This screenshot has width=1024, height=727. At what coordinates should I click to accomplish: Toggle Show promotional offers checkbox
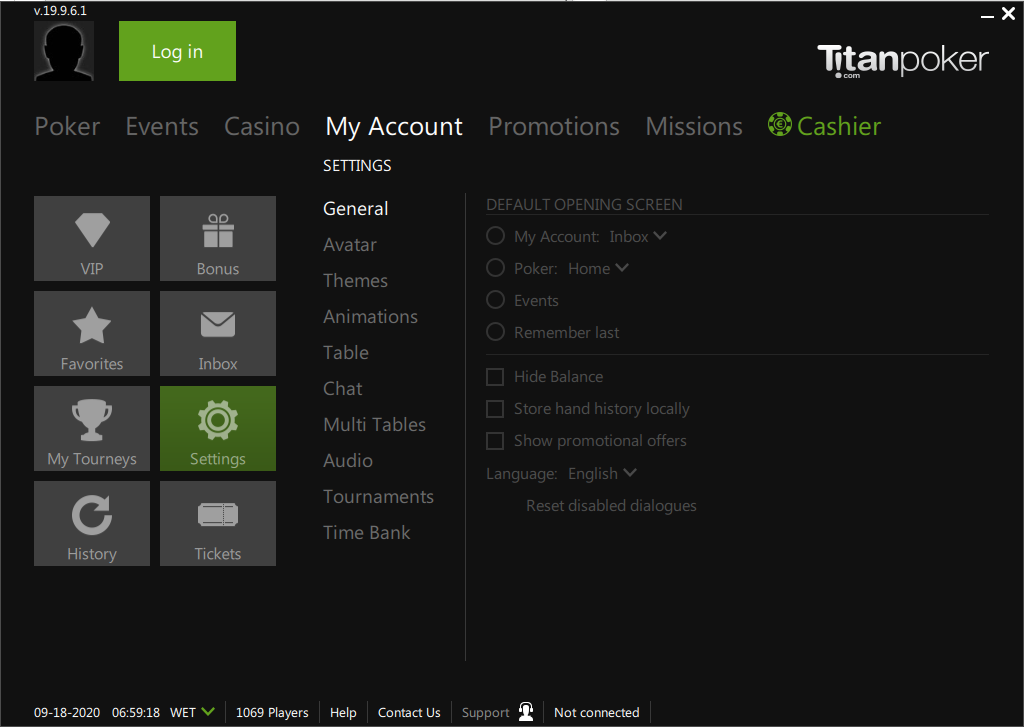(x=495, y=441)
